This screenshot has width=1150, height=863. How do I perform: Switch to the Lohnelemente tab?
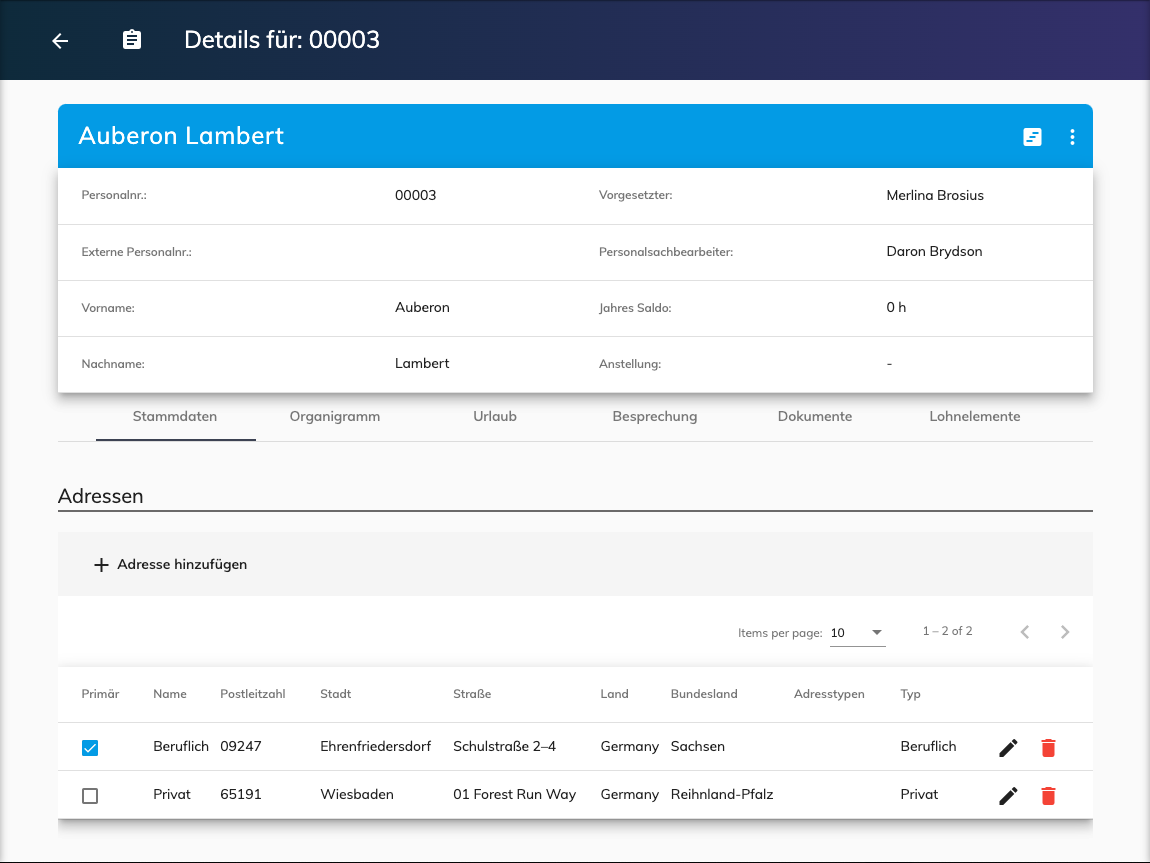[x=975, y=416]
